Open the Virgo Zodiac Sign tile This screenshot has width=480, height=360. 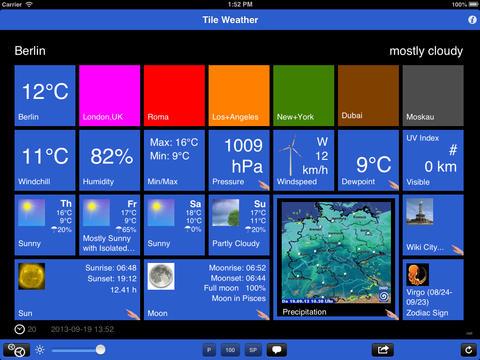point(433,290)
